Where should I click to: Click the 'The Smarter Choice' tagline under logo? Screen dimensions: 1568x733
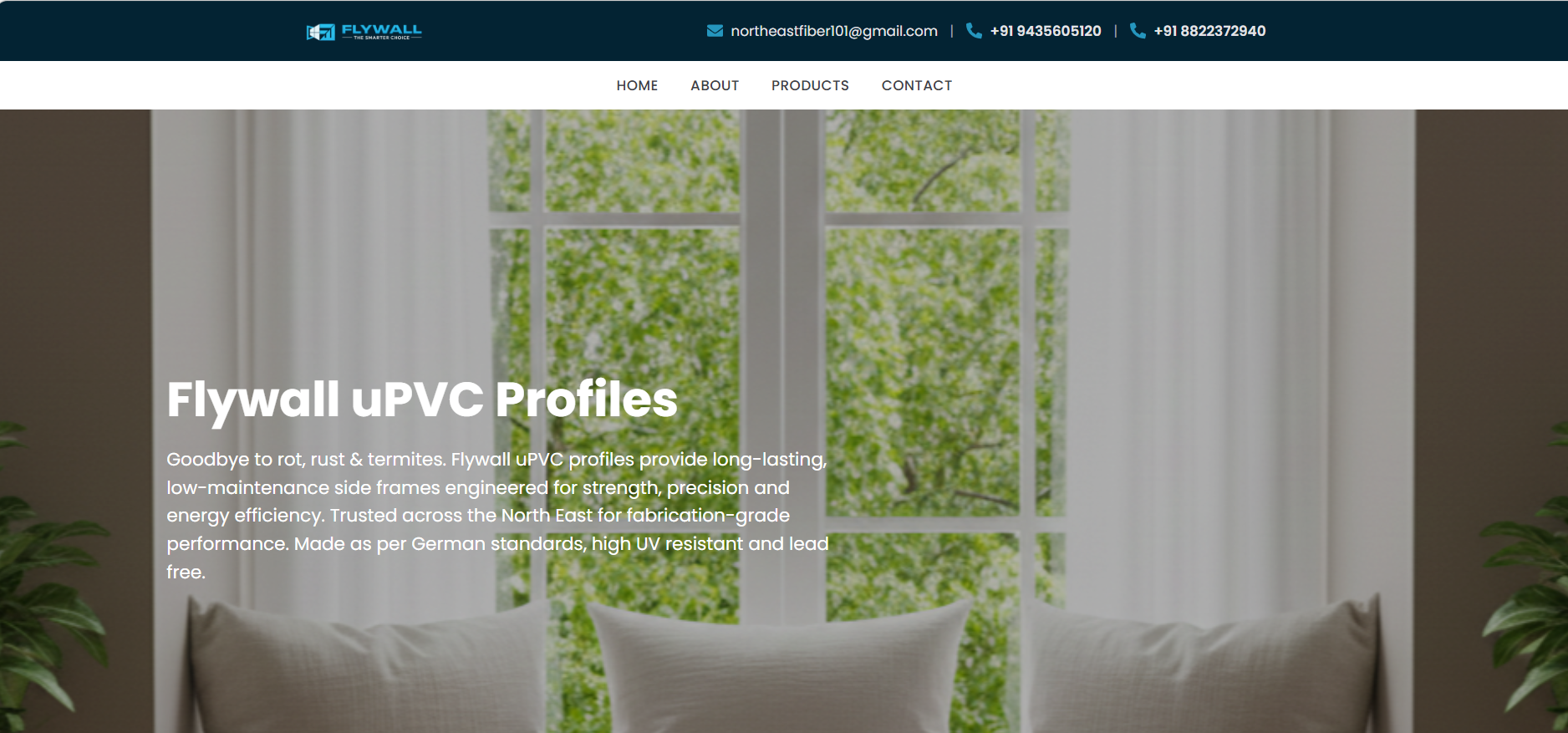[x=382, y=38]
